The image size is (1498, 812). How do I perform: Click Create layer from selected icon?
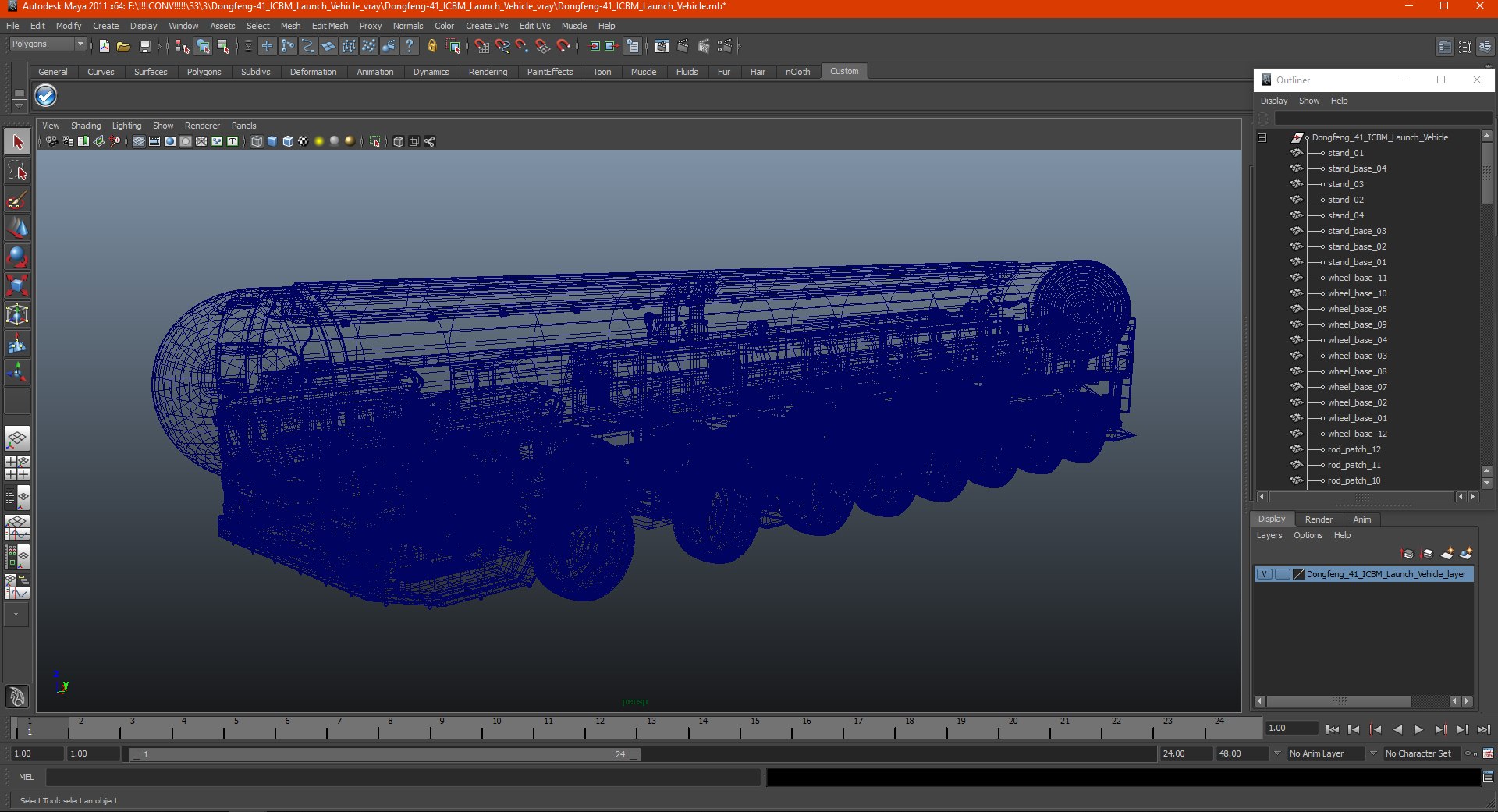(1467, 554)
